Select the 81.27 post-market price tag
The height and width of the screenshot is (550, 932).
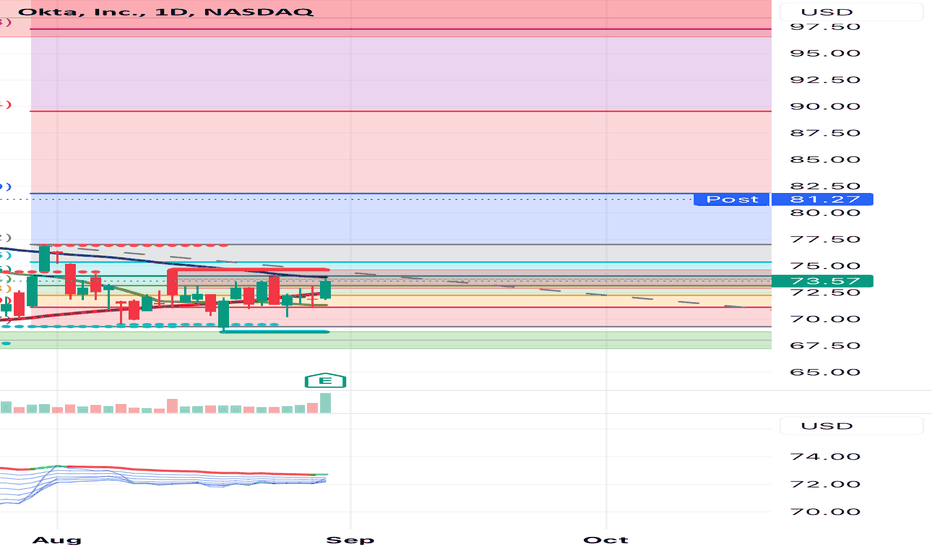tap(822, 199)
